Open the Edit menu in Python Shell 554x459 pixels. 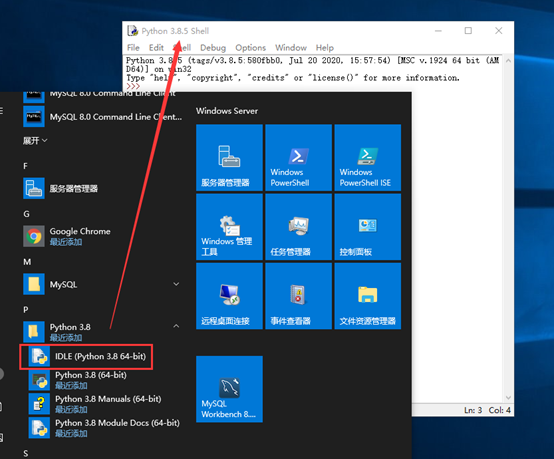156,48
